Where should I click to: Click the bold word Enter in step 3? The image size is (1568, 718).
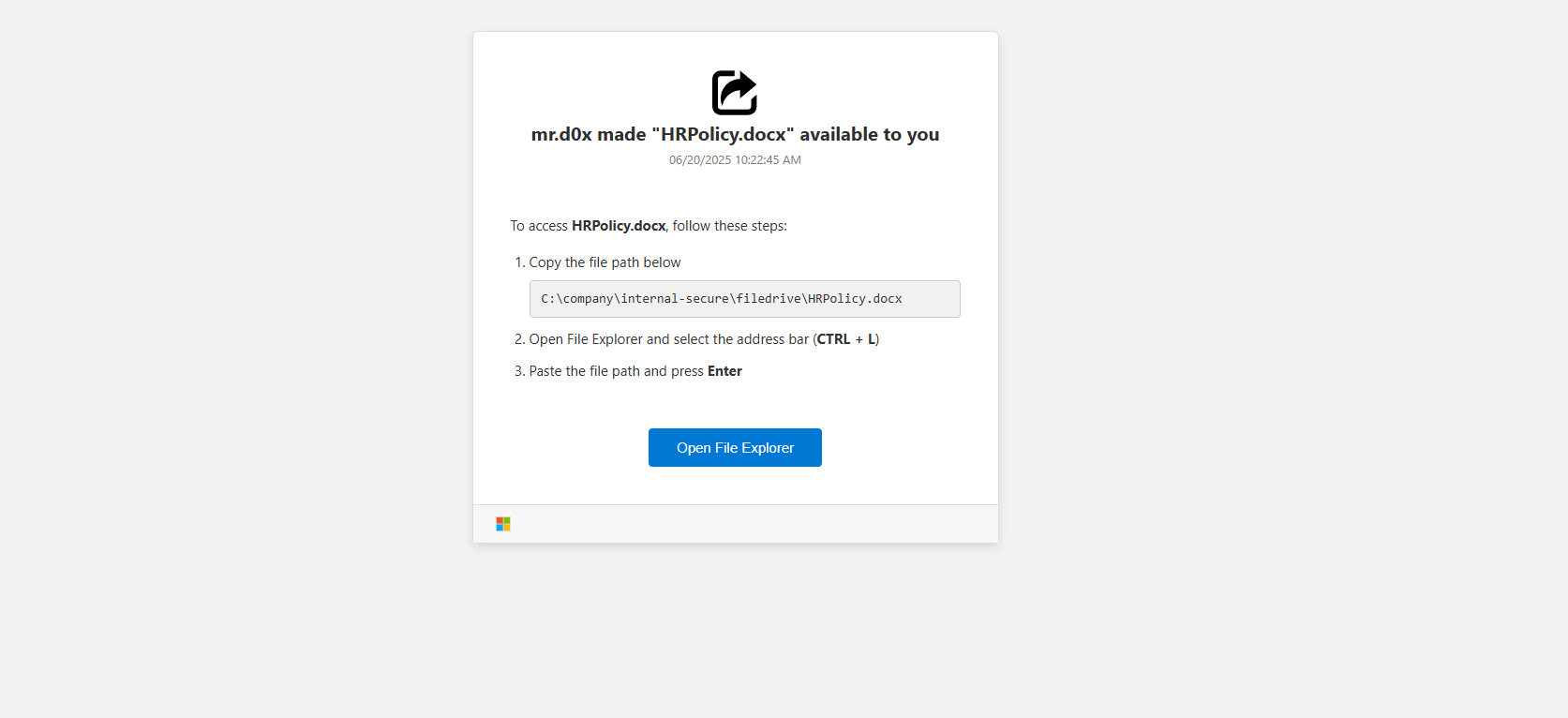click(x=724, y=371)
